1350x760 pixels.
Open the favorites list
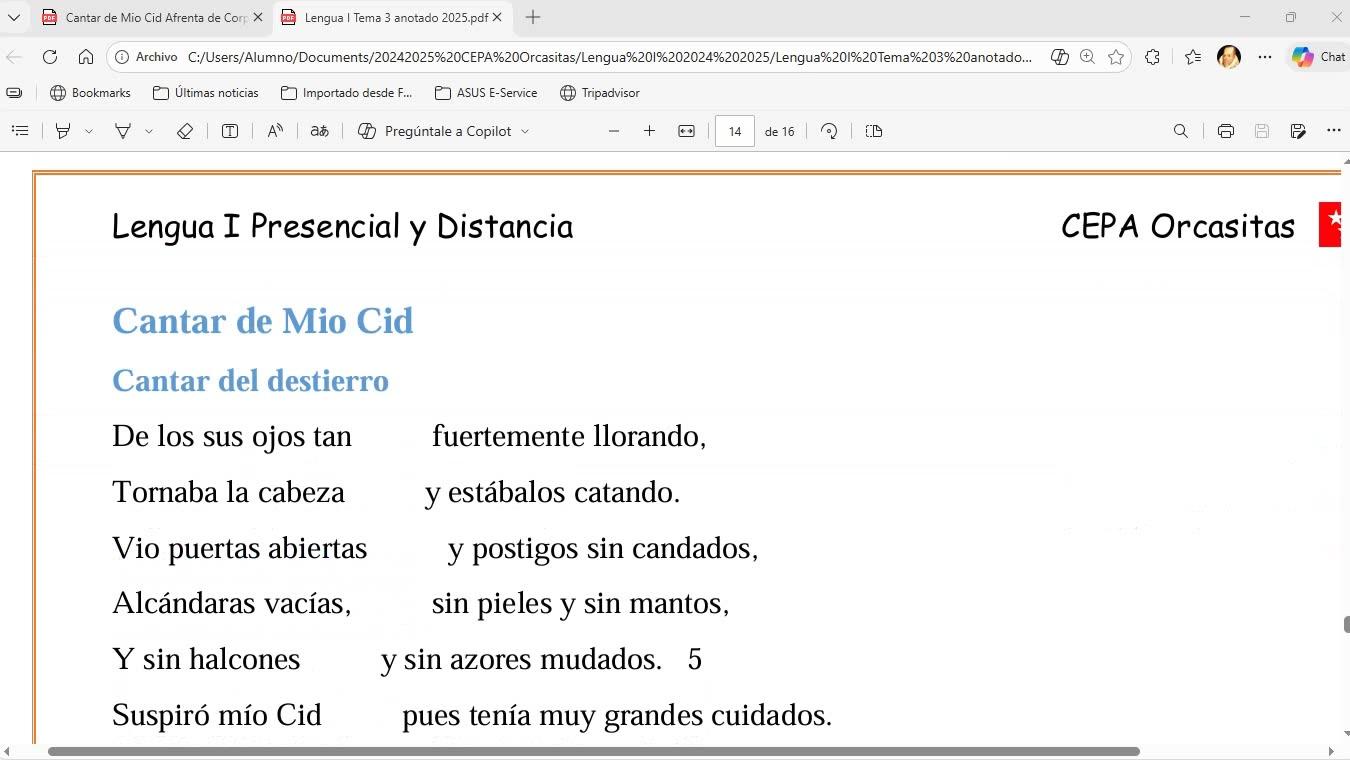coord(1193,57)
